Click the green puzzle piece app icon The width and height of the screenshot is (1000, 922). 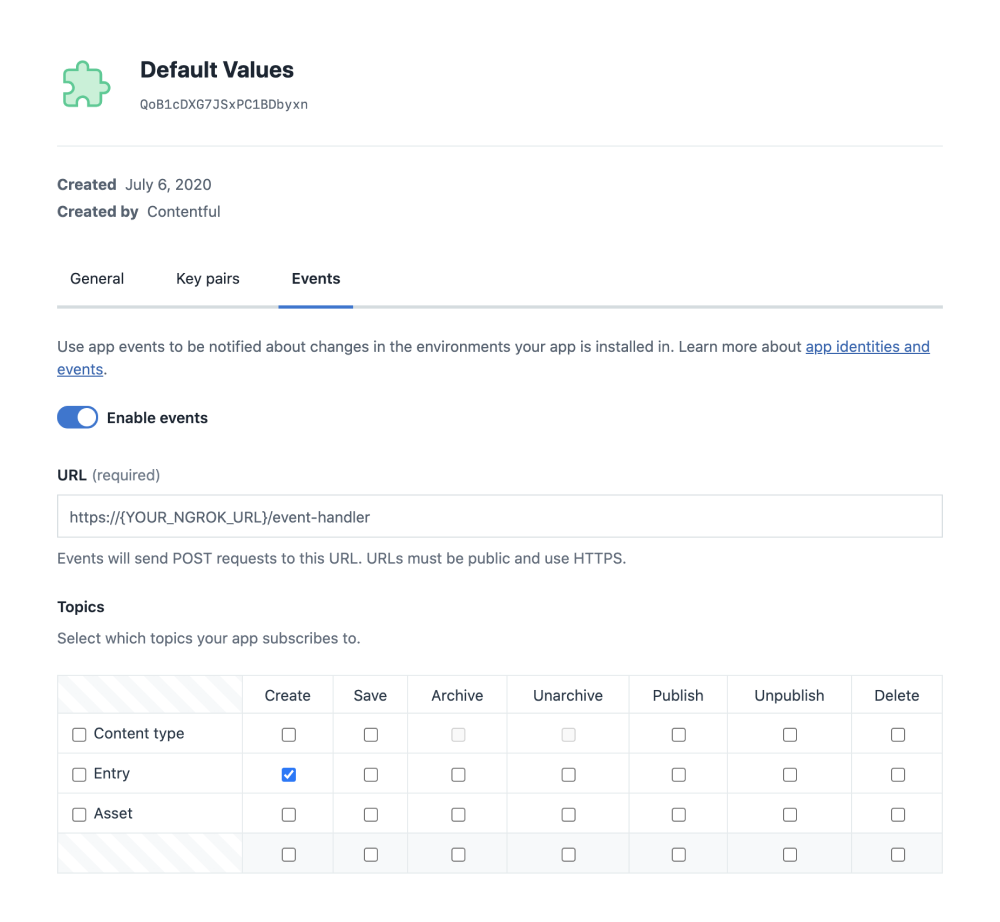pos(85,83)
